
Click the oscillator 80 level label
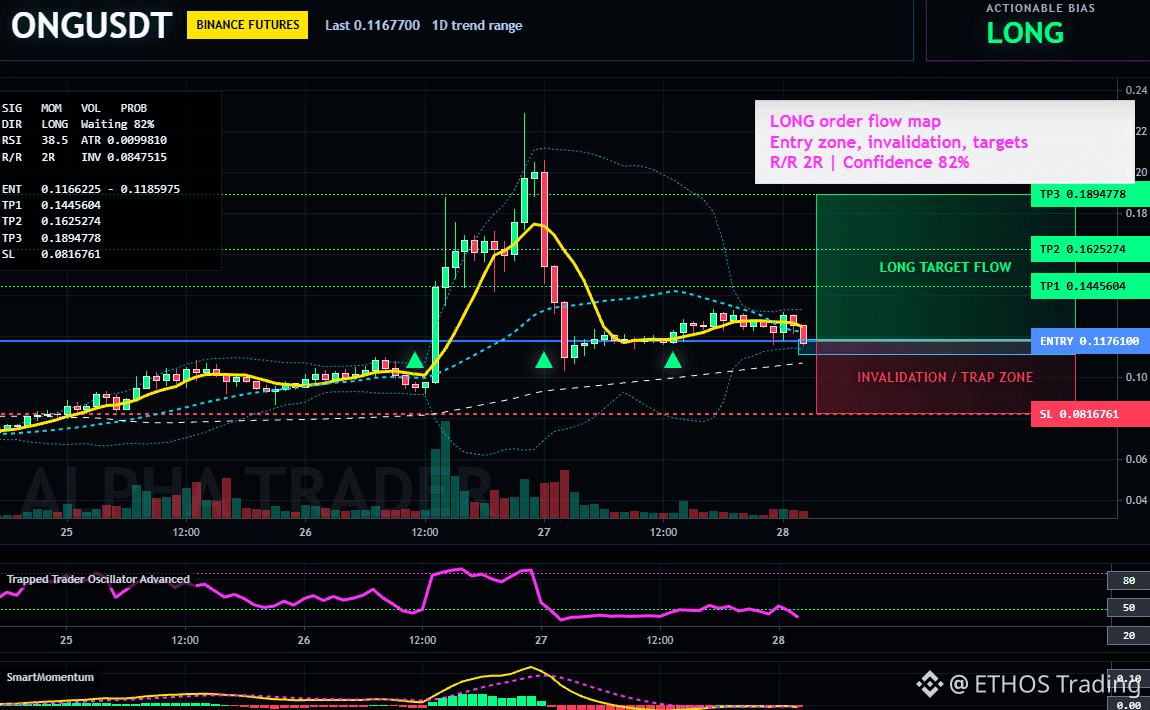(1128, 580)
